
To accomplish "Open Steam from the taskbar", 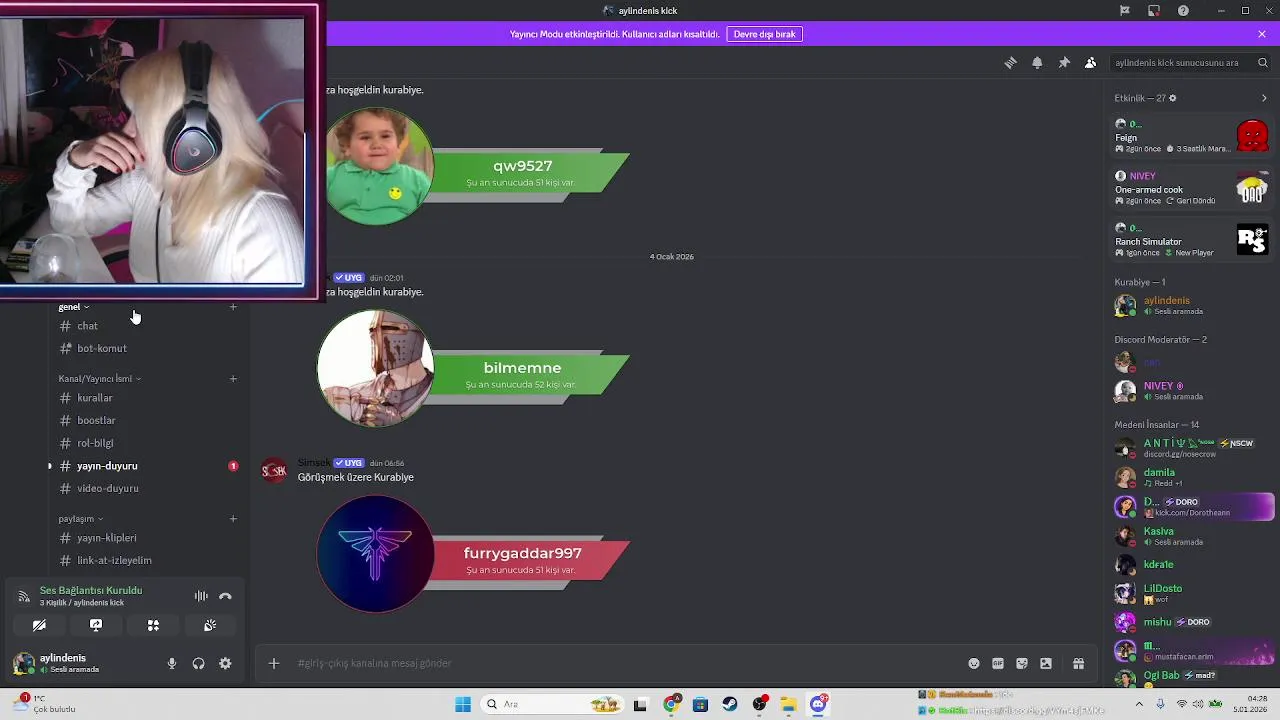I will [x=730, y=704].
